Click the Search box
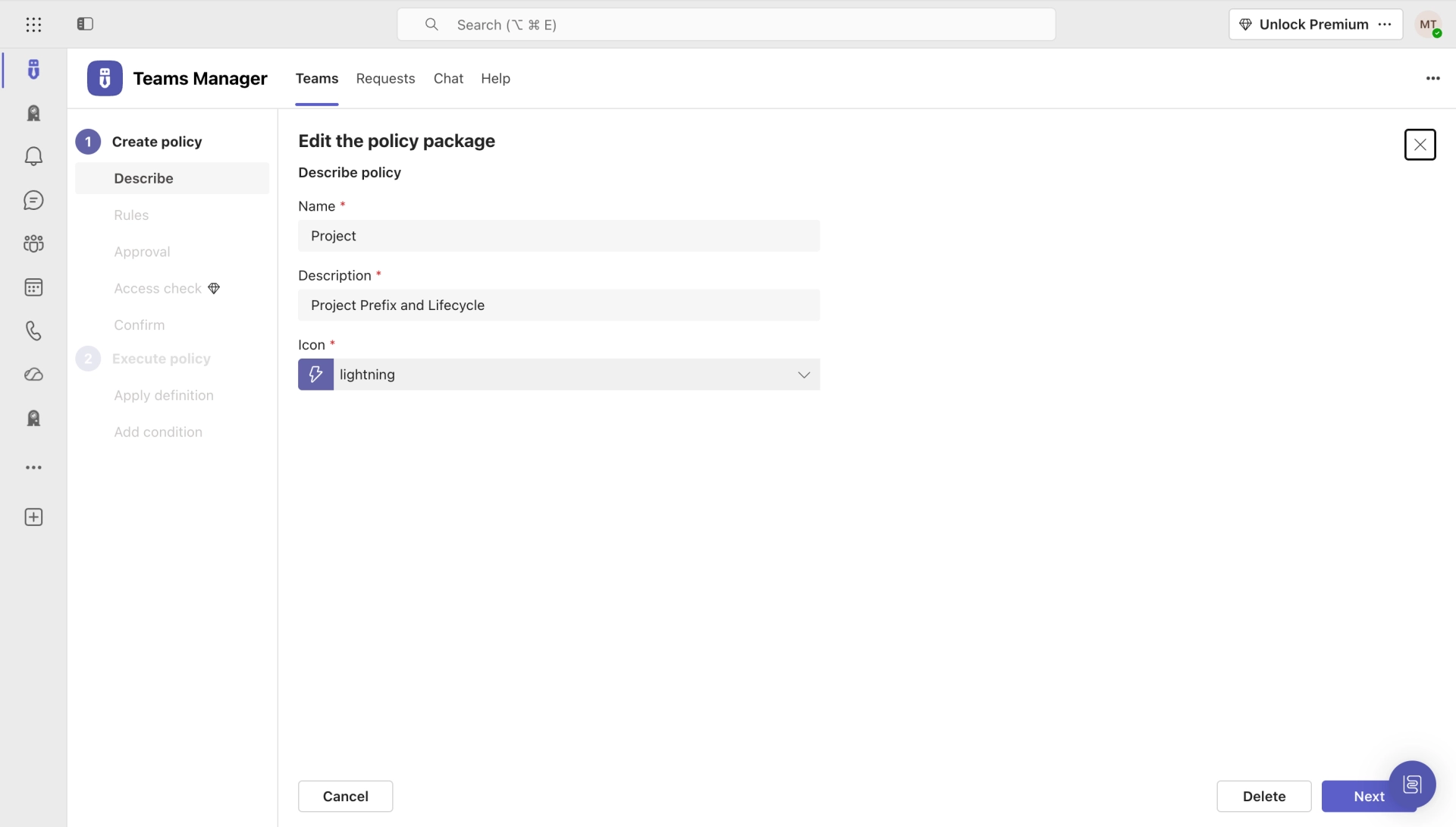This screenshot has height=827, width=1456. coord(726,24)
